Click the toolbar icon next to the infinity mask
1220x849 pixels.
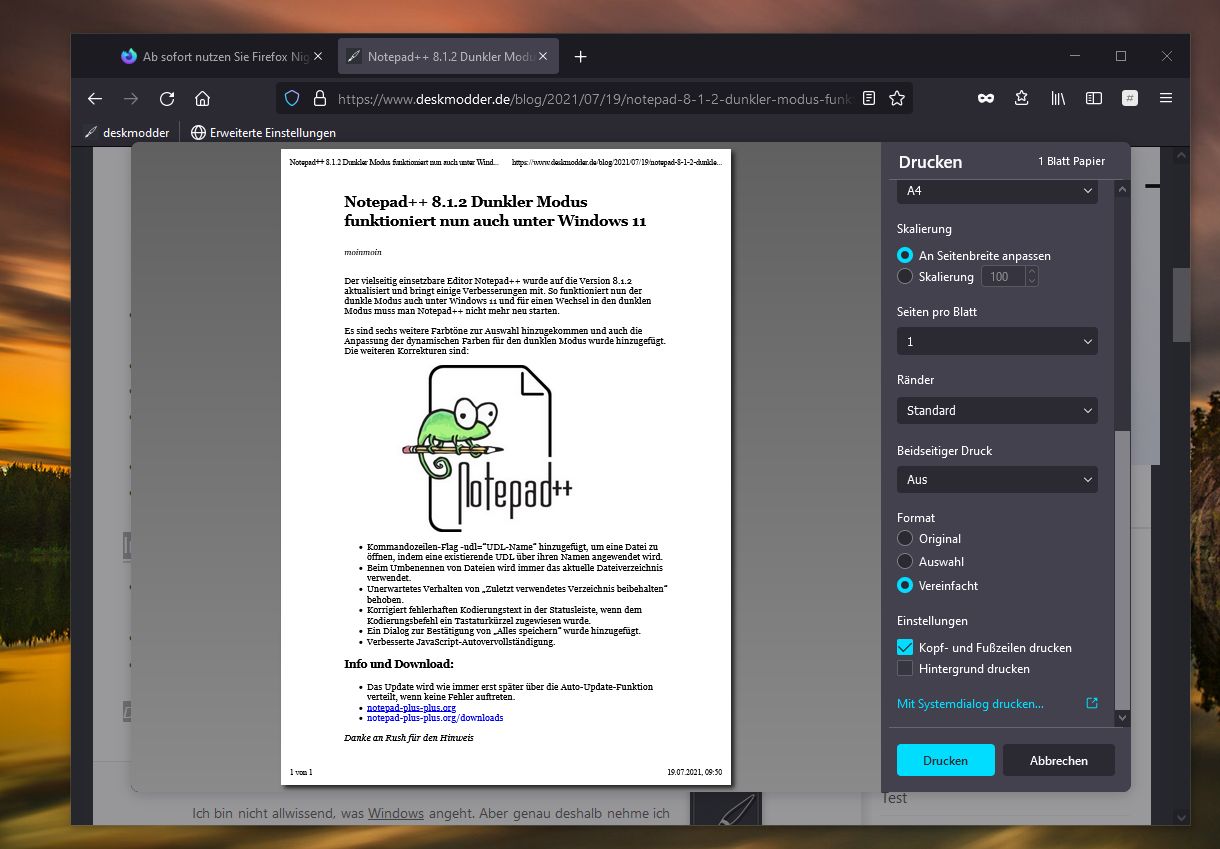point(1021,98)
